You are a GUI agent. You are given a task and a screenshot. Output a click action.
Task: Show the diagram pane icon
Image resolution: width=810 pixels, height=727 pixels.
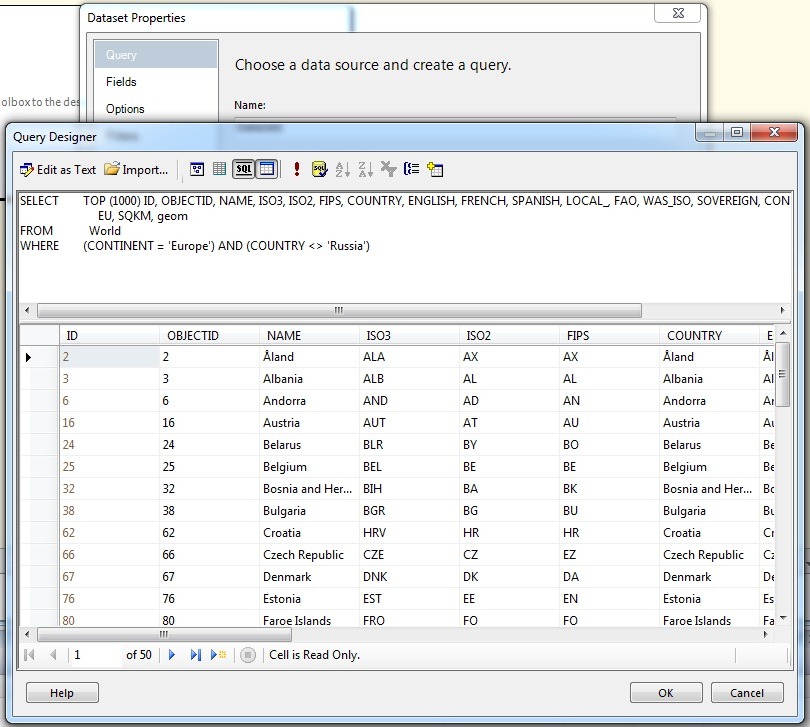(x=197, y=169)
